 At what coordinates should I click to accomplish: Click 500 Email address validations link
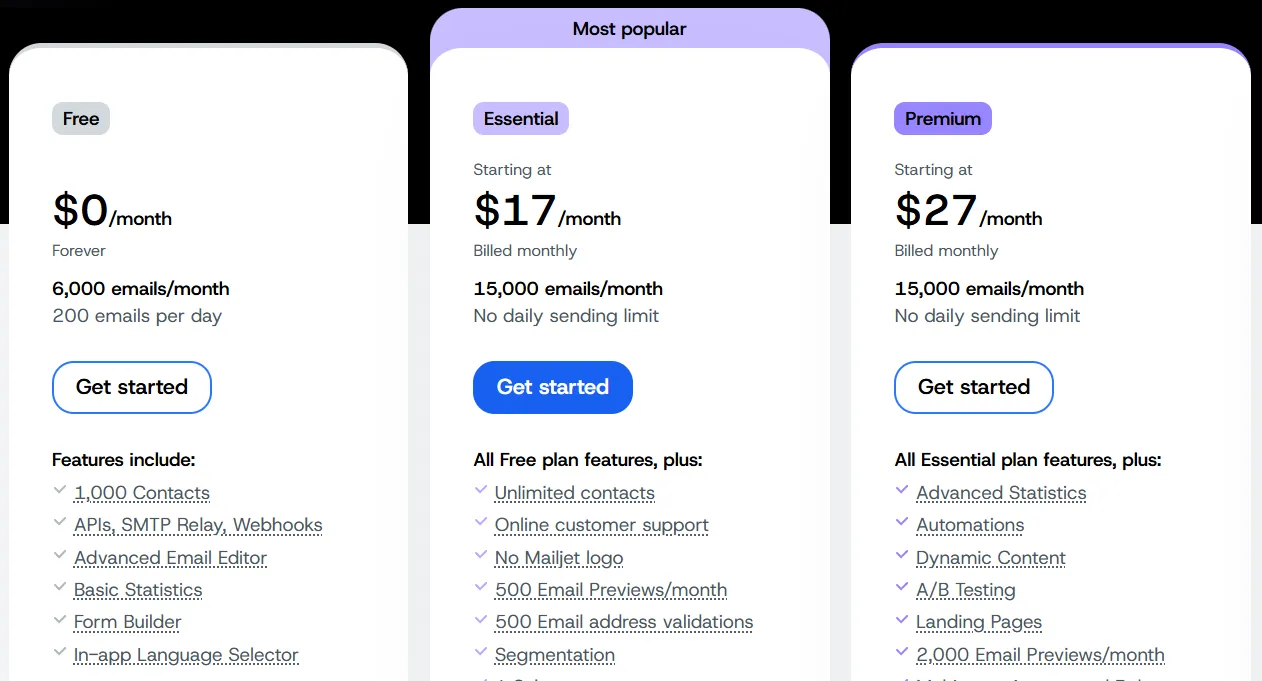(x=623, y=622)
